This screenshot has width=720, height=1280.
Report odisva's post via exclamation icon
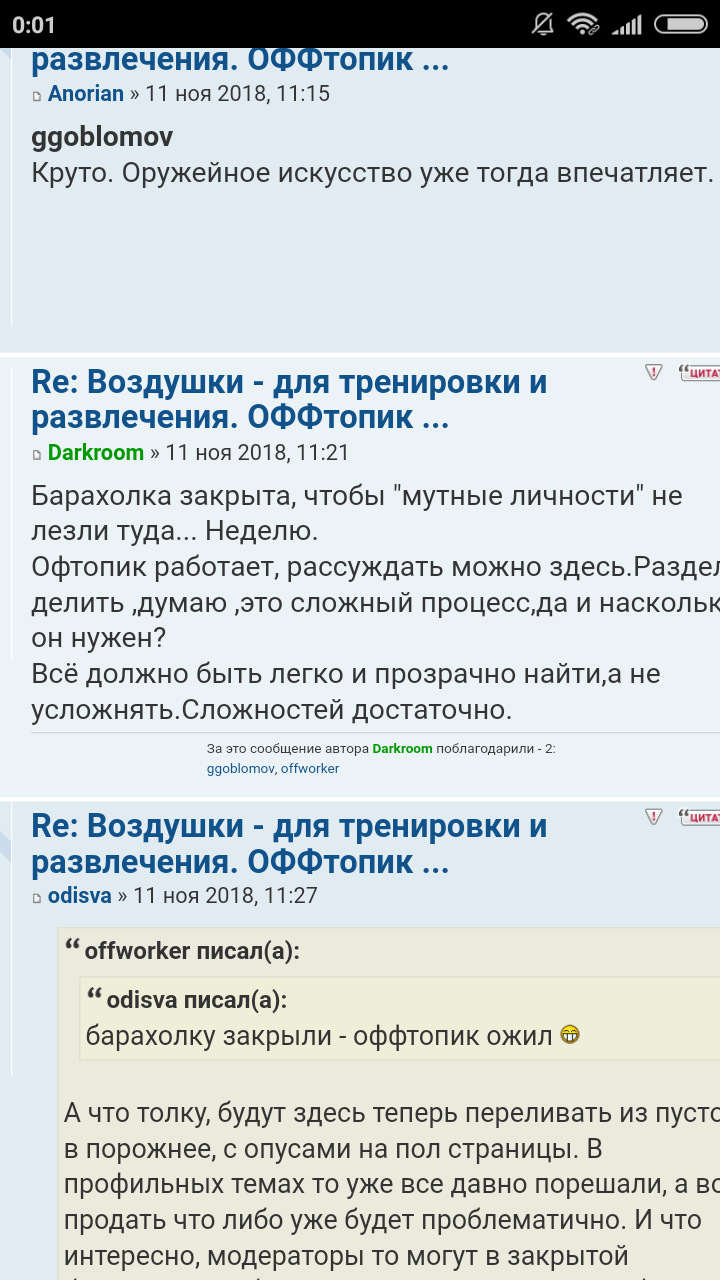tap(654, 816)
